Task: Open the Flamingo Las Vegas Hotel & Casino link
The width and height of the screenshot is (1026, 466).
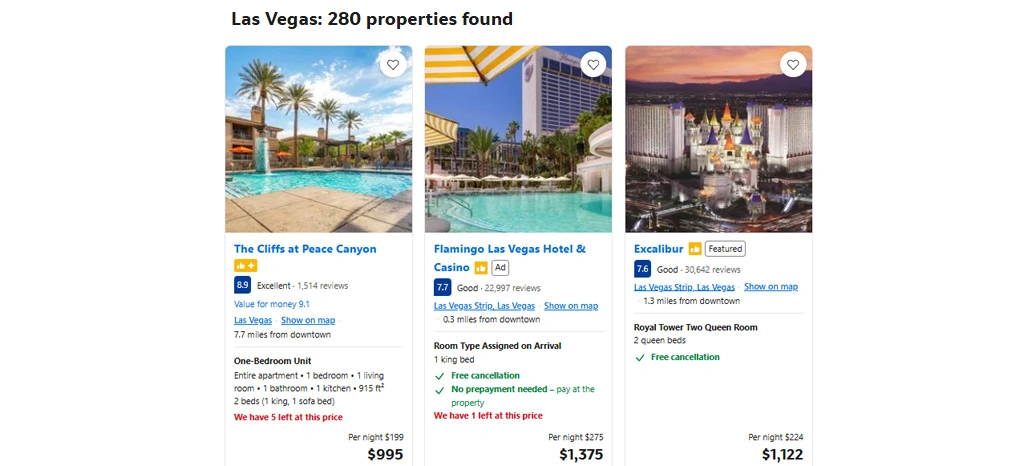Action: click(509, 249)
